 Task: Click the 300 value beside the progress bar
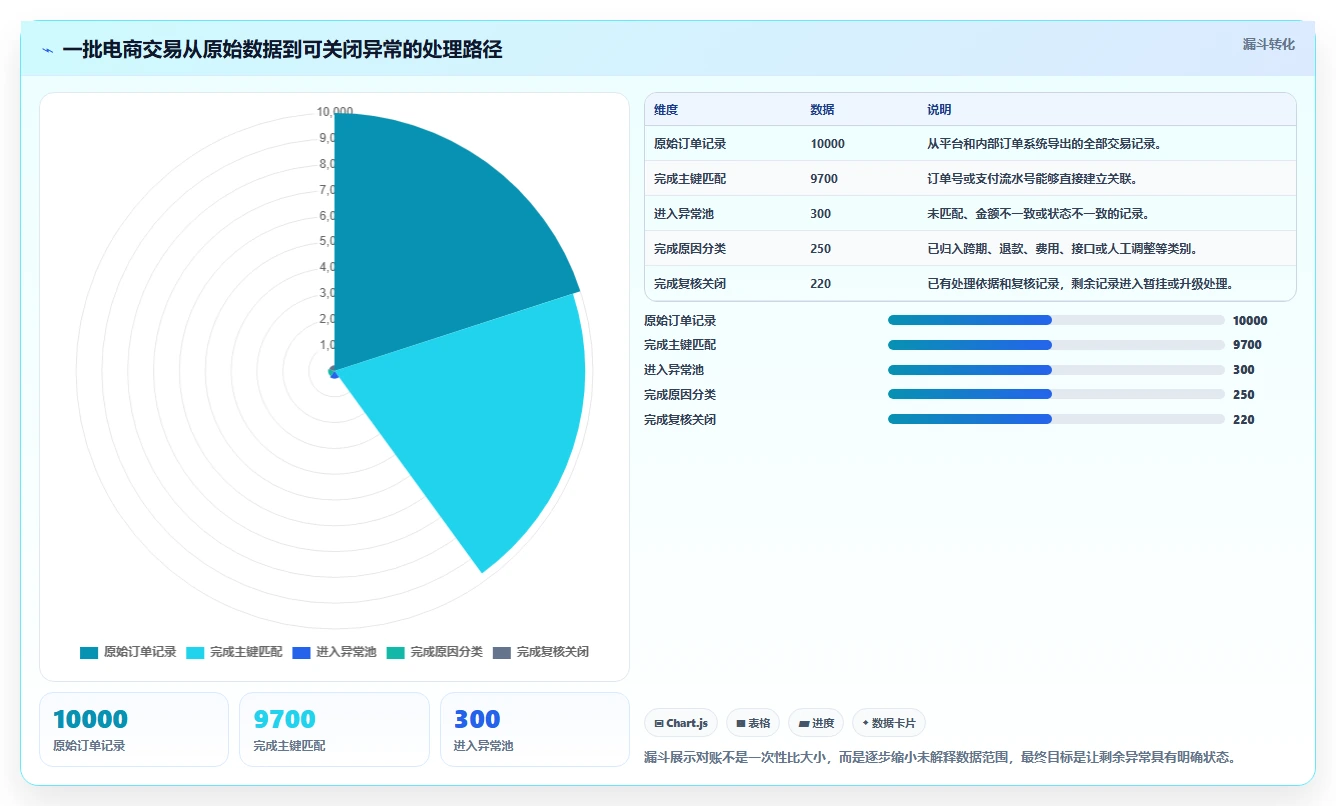1244,370
